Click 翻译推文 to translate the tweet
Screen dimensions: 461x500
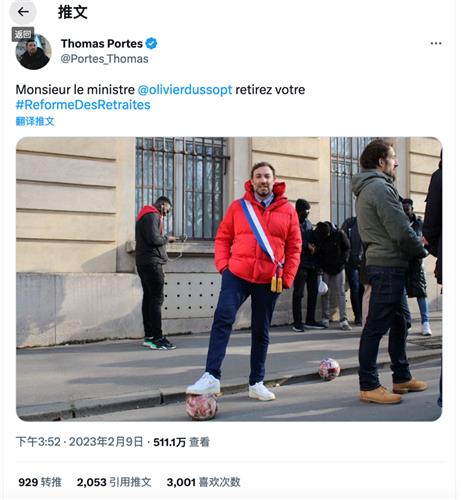point(35,121)
